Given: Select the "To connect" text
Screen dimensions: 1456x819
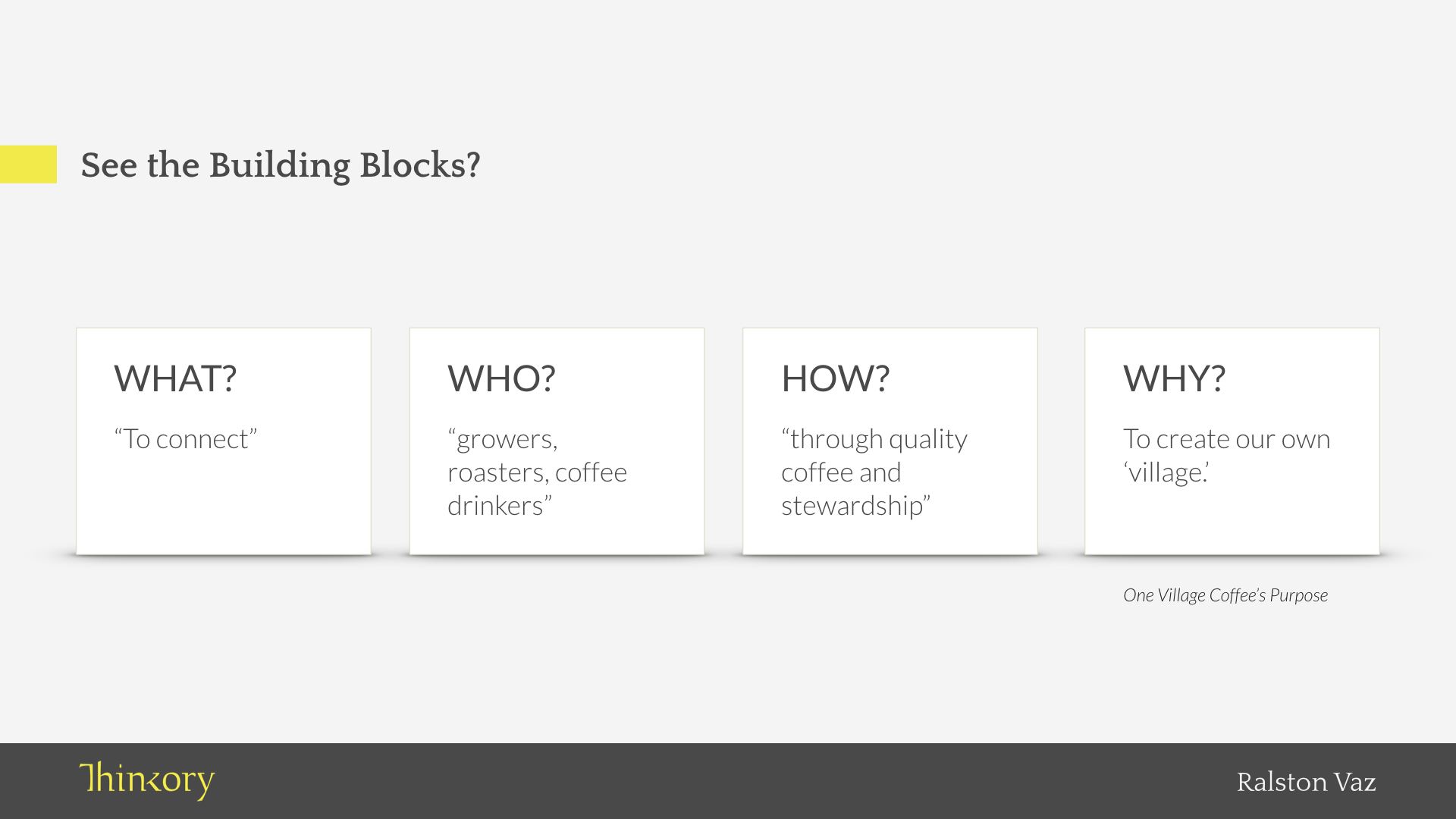Looking at the screenshot, I should (x=186, y=439).
